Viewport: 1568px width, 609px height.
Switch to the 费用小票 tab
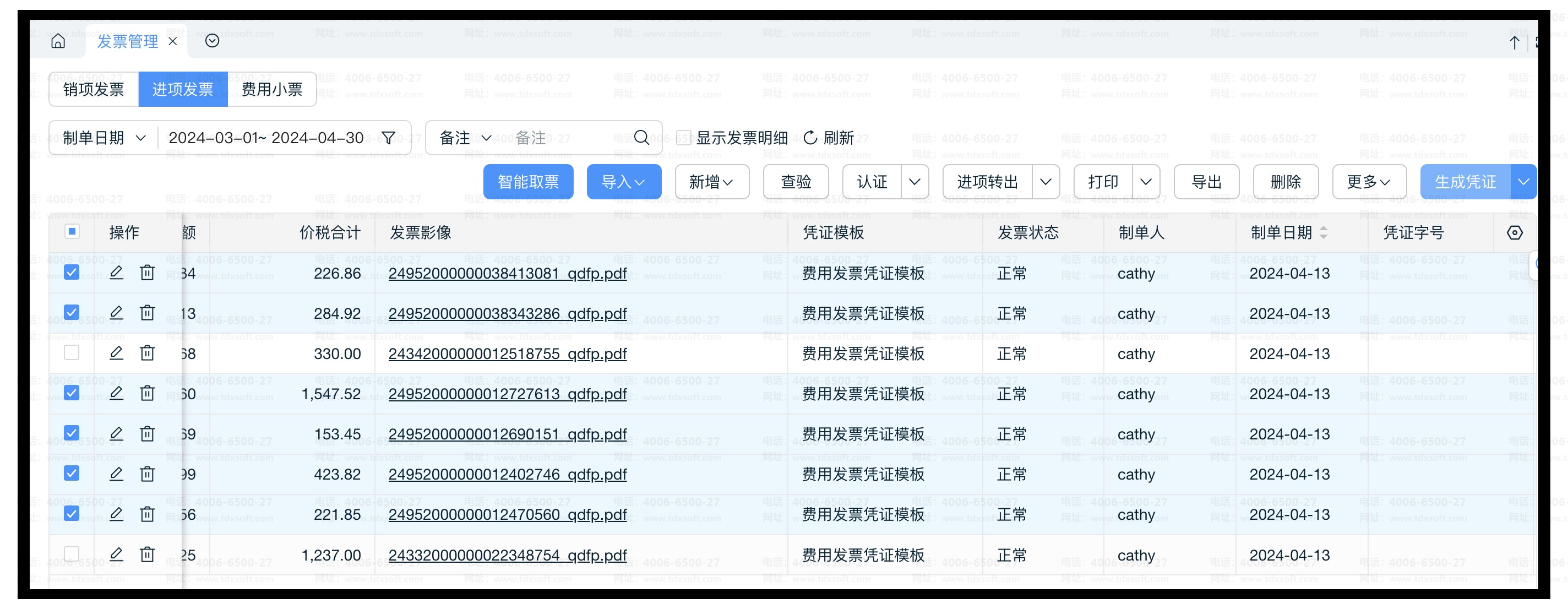click(271, 90)
